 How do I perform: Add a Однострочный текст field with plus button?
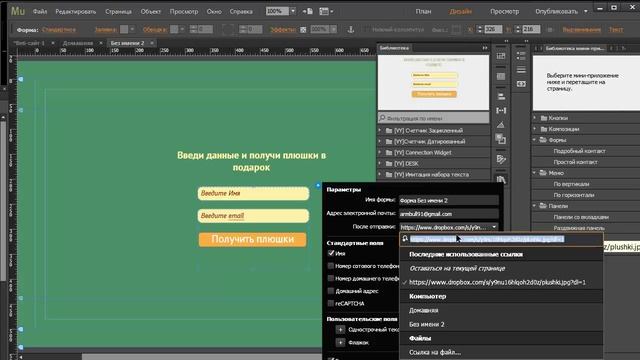pyautogui.click(x=340, y=329)
